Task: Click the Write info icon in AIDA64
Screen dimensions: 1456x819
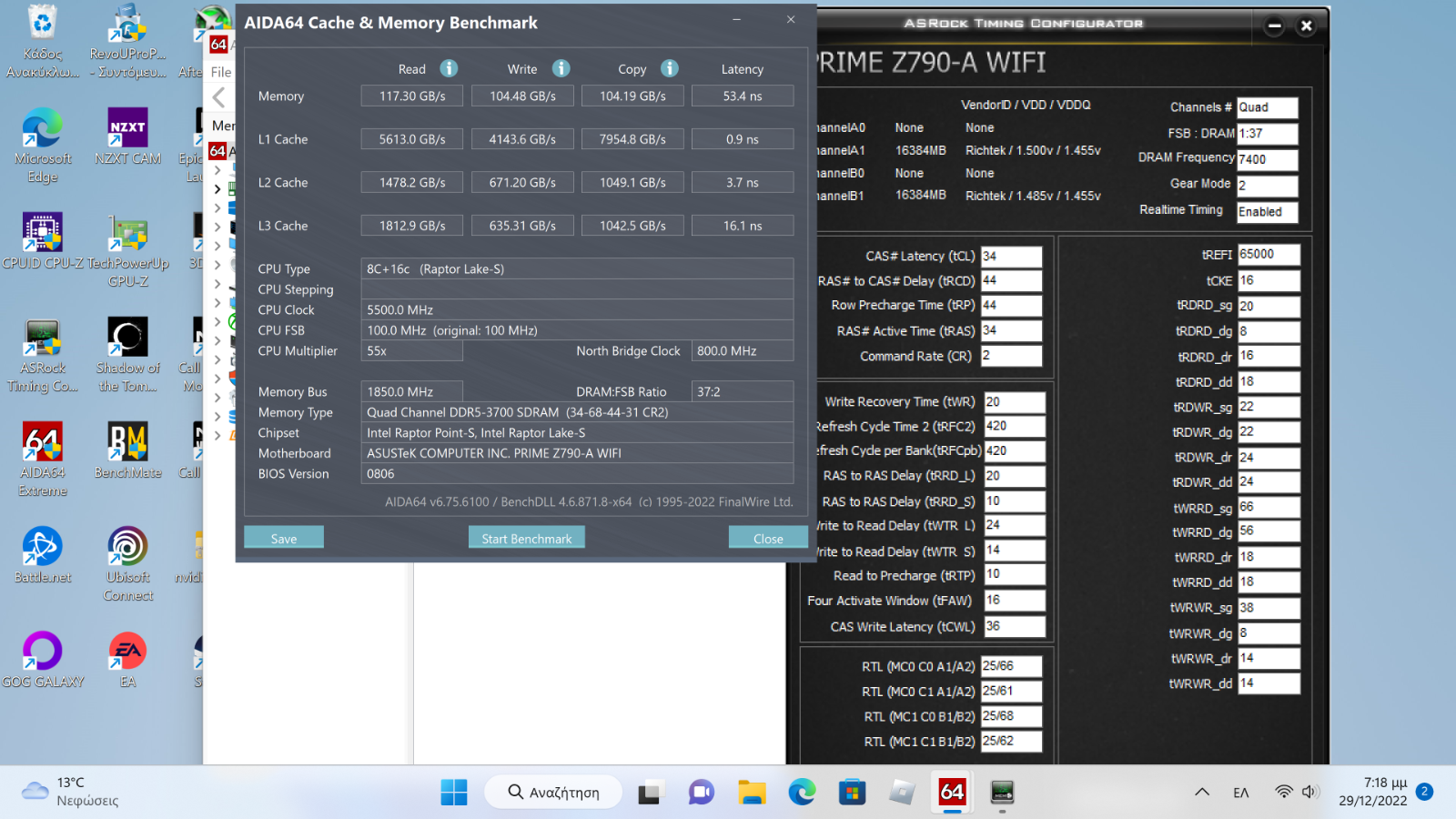Action: pos(561,68)
